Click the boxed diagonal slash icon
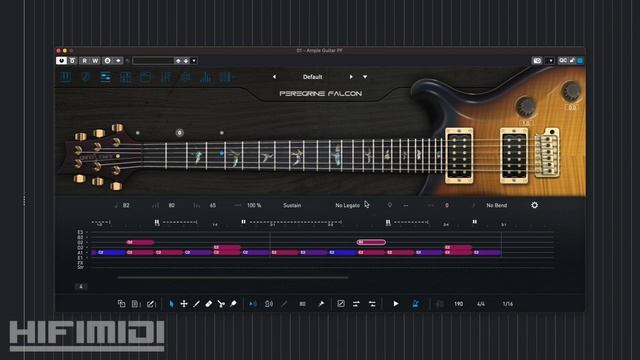 click(341, 304)
